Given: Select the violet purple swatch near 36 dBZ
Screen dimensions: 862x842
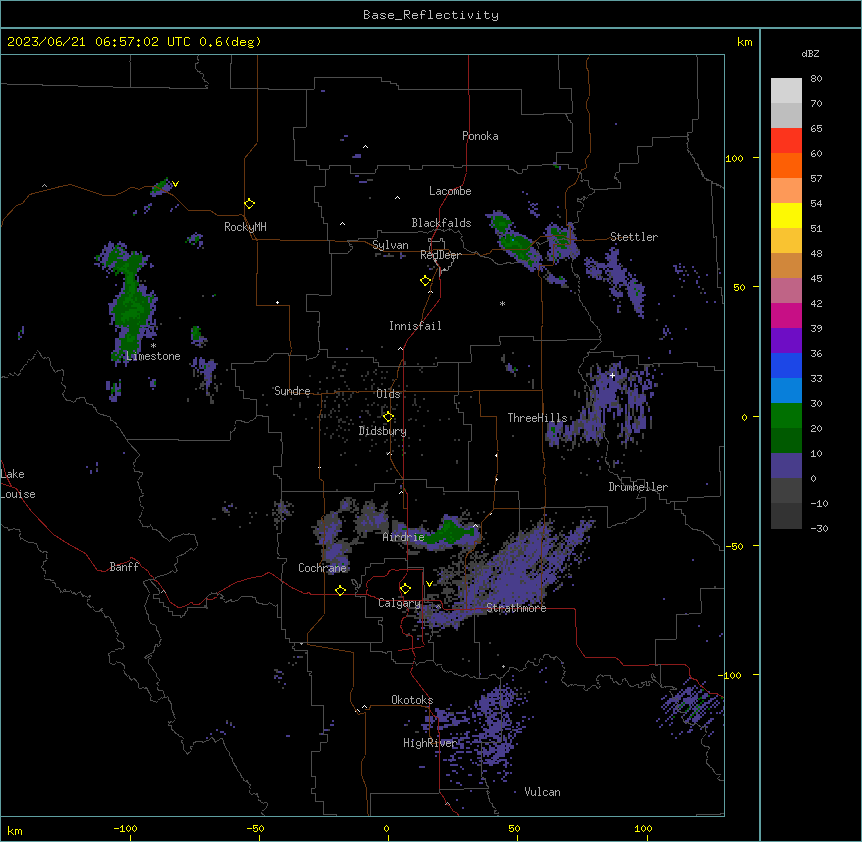Looking at the screenshot, I should click(x=786, y=341).
